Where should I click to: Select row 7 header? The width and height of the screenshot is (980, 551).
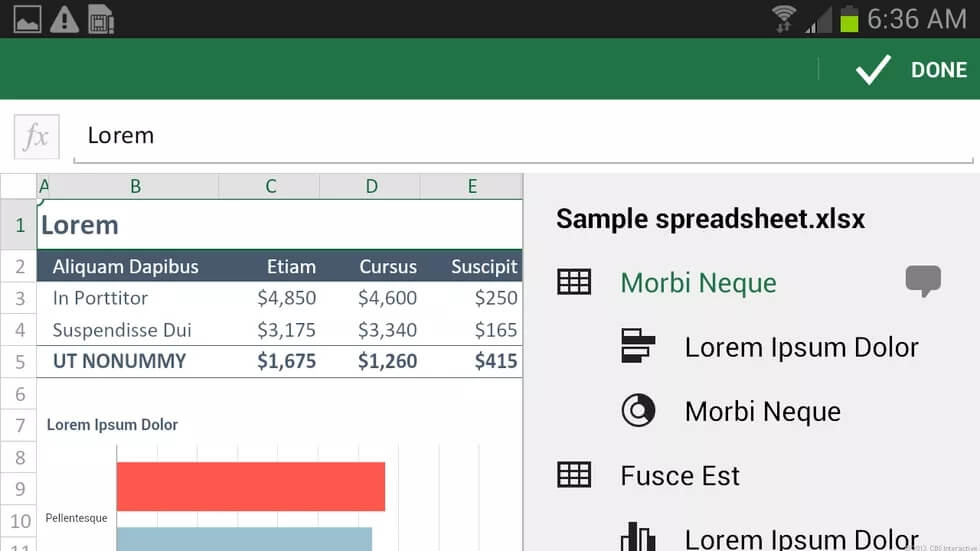tap(19, 425)
